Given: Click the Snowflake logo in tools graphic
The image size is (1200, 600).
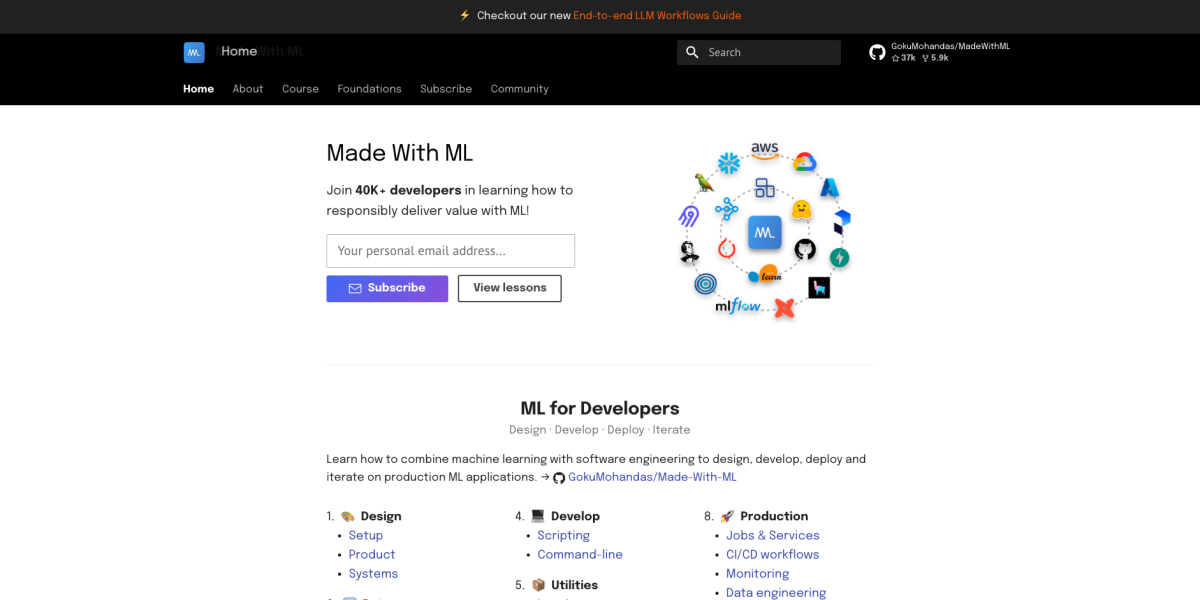Looking at the screenshot, I should pos(728,162).
